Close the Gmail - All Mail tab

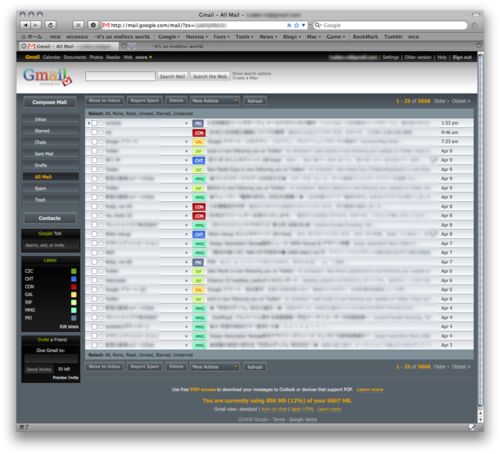[x=24, y=46]
